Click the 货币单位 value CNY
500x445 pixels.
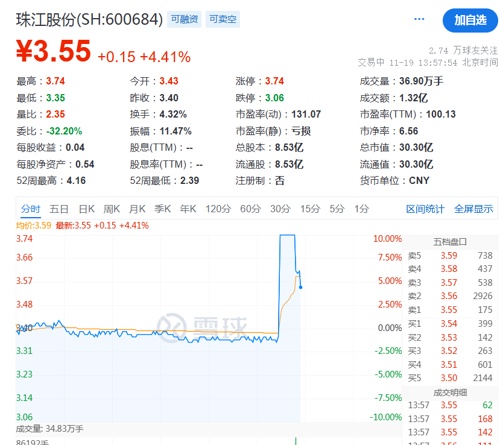click(x=419, y=181)
